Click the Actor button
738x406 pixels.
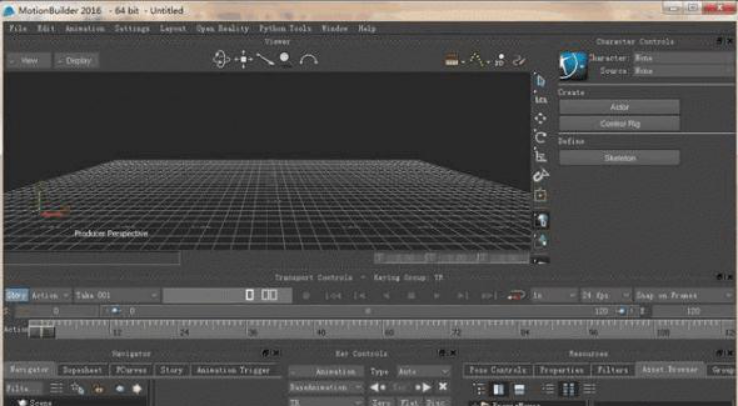tap(619, 107)
